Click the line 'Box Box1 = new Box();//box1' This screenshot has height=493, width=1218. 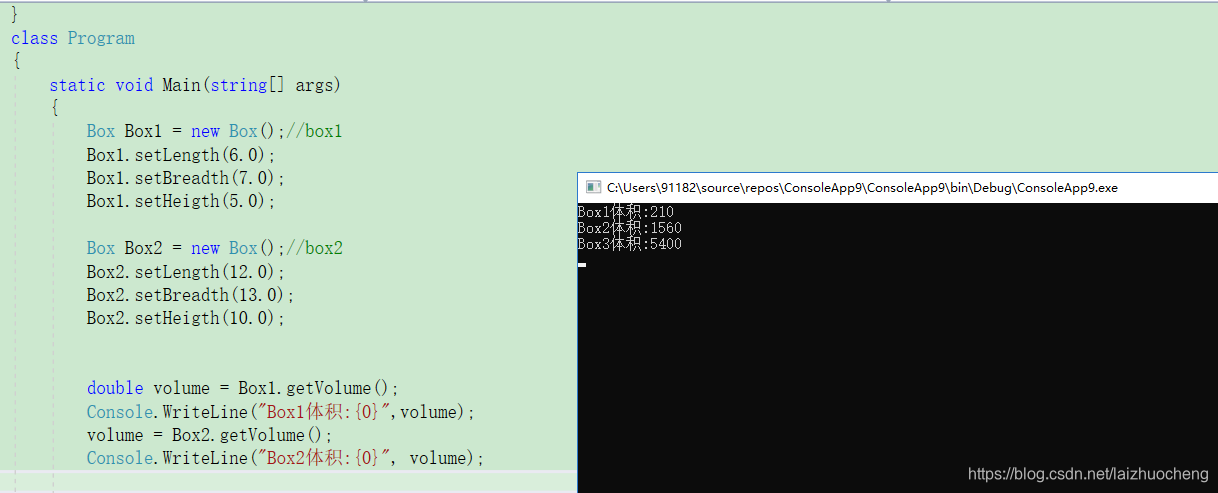click(x=215, y=131)
